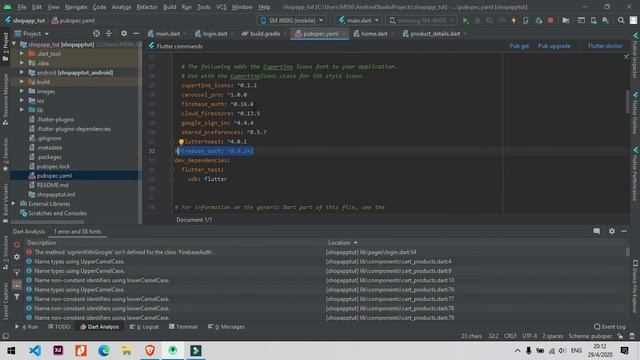Image resolution: width=640 pixels, height=360 pixels.
Task: Select pubspec.yaml in project tree
Action: click(x=54, y=176)
